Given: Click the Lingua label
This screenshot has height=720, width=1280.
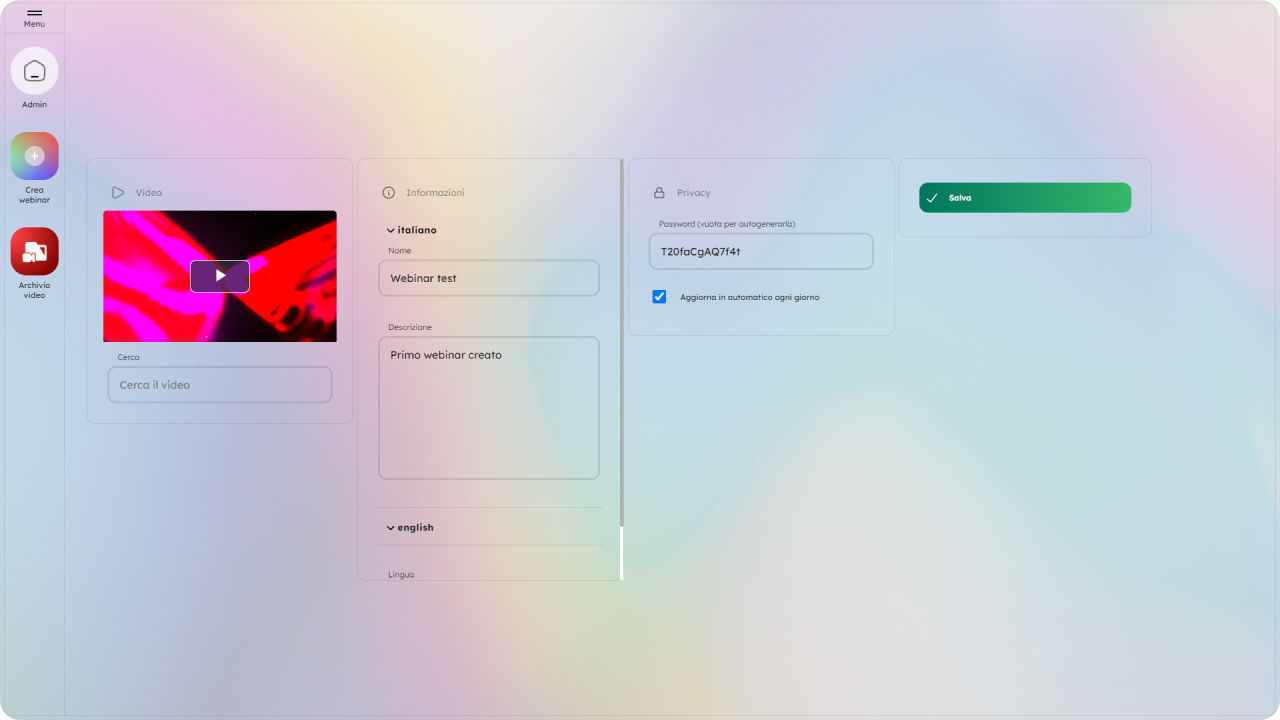Looking at the screenshot, I should pos(401,575).
